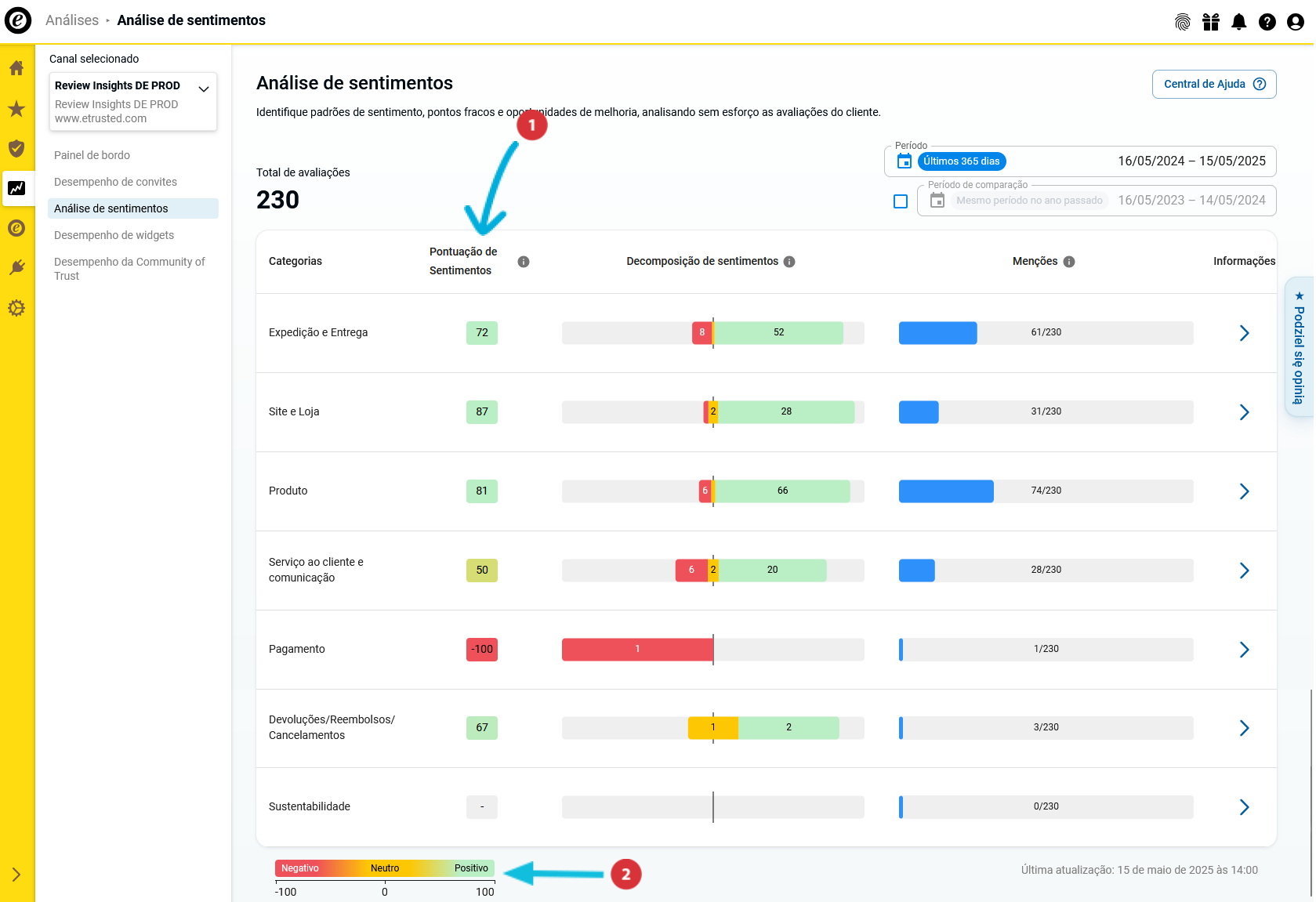
Task: Open the shield Trustmark icon in sidebar
Action: coord(16,148)
